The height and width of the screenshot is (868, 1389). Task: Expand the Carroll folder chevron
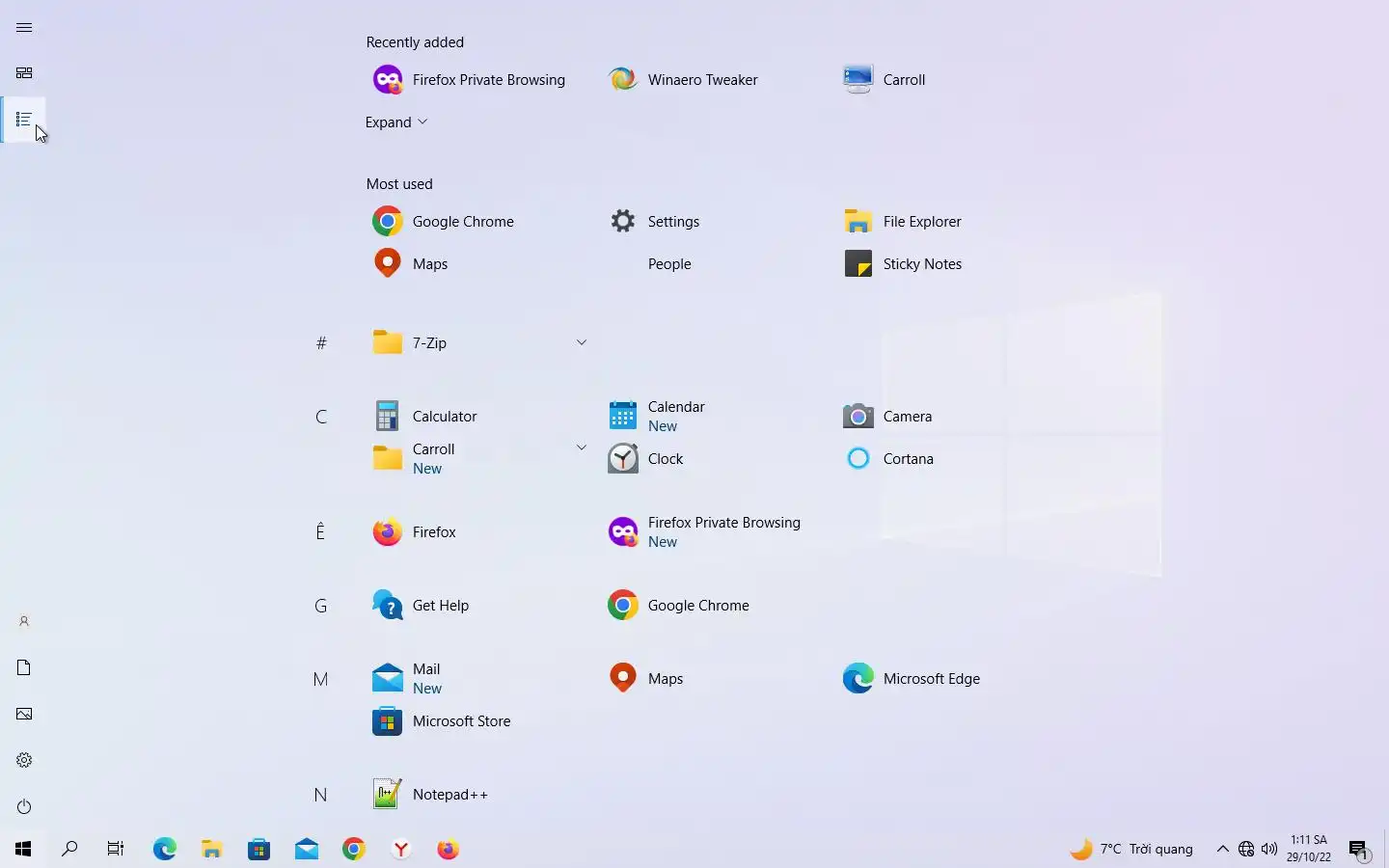pyautogui.click(x=582, y=448)
